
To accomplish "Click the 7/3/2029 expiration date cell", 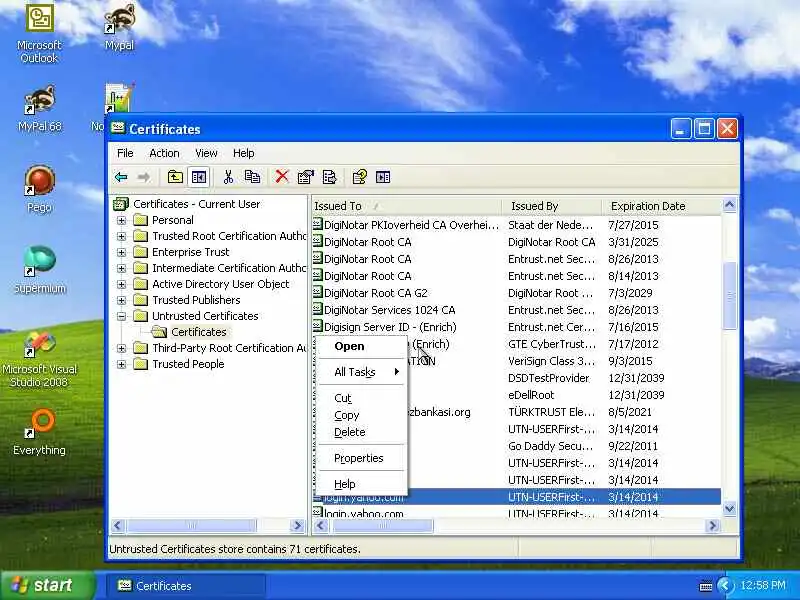I will tap(630, 293).
